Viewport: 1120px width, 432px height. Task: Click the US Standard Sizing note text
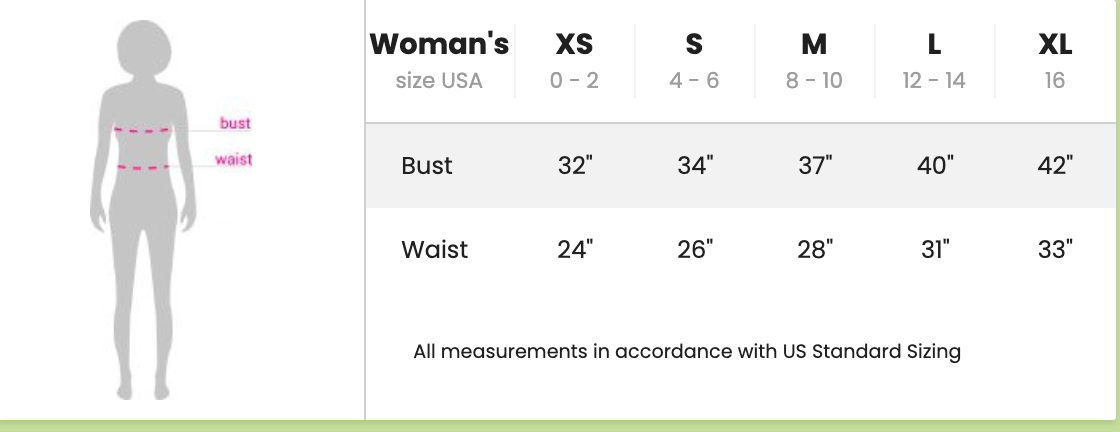(x=687, y=352)
